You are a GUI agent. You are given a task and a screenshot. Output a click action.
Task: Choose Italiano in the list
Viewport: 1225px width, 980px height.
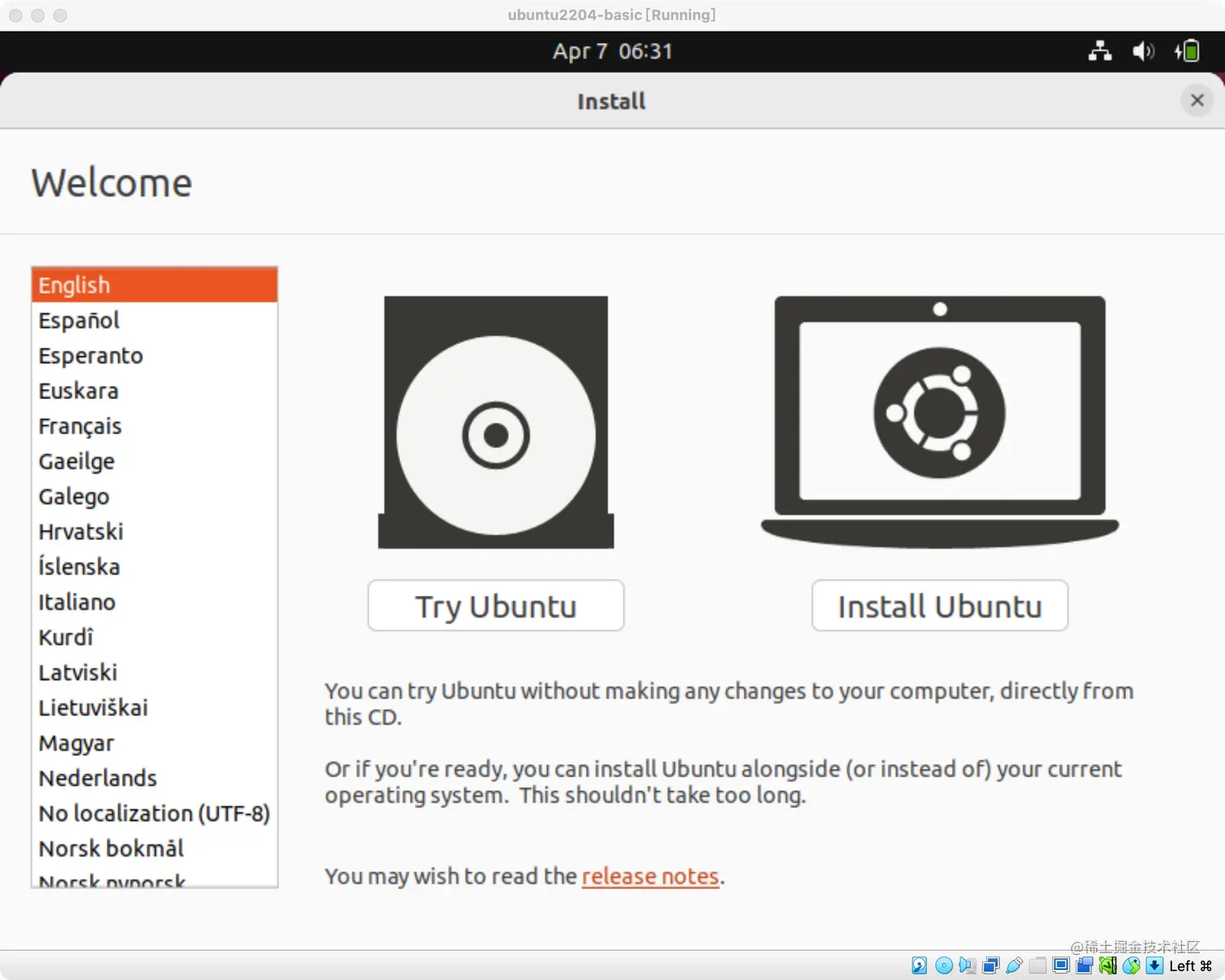[x=155, y=602]
